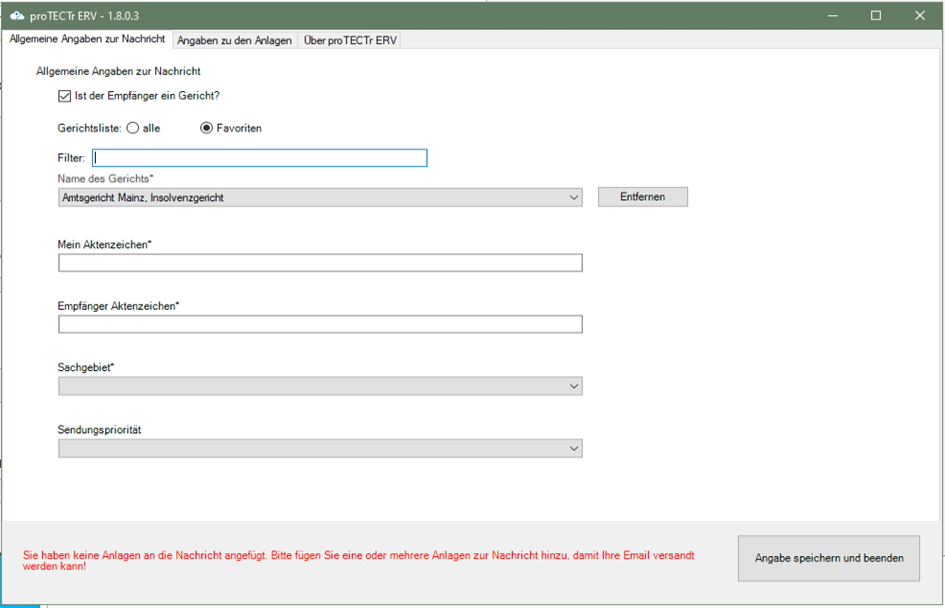This screenshot has height=608, width=945.
Task: Click 'Angabe speichern und beenden' button
Action: pyautogui.click(x=829, y=558)
